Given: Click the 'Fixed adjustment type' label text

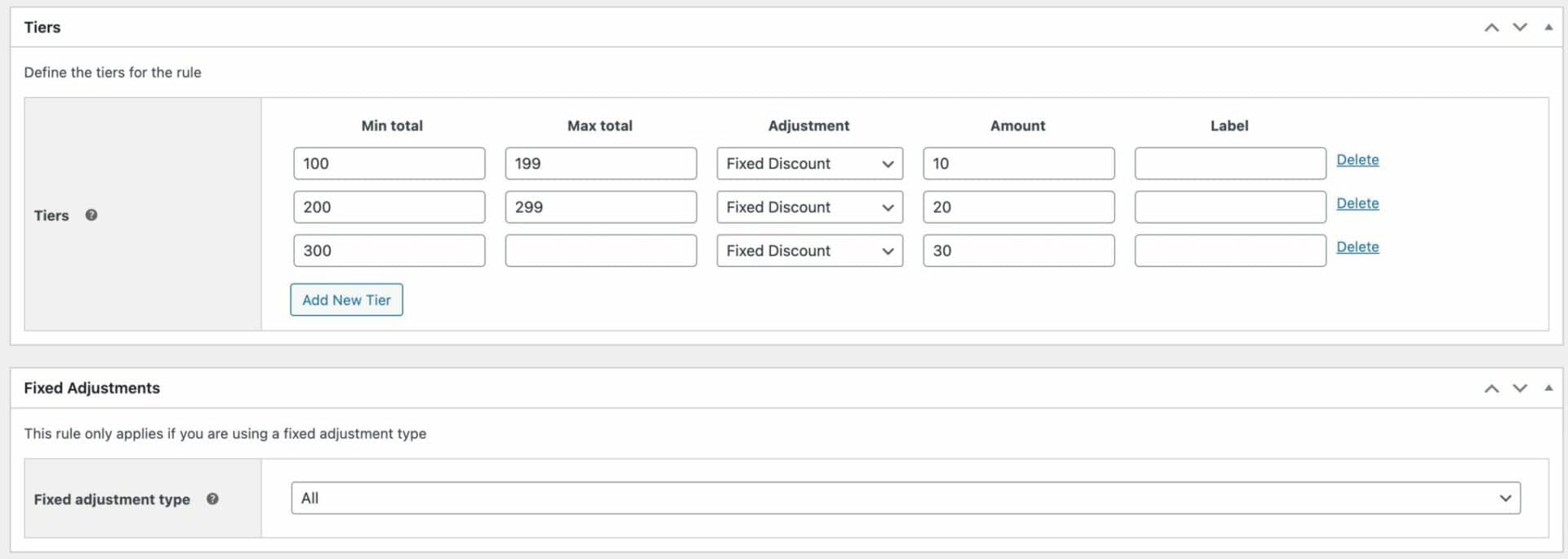Looking at the screenshot, I should pos(112,499).
